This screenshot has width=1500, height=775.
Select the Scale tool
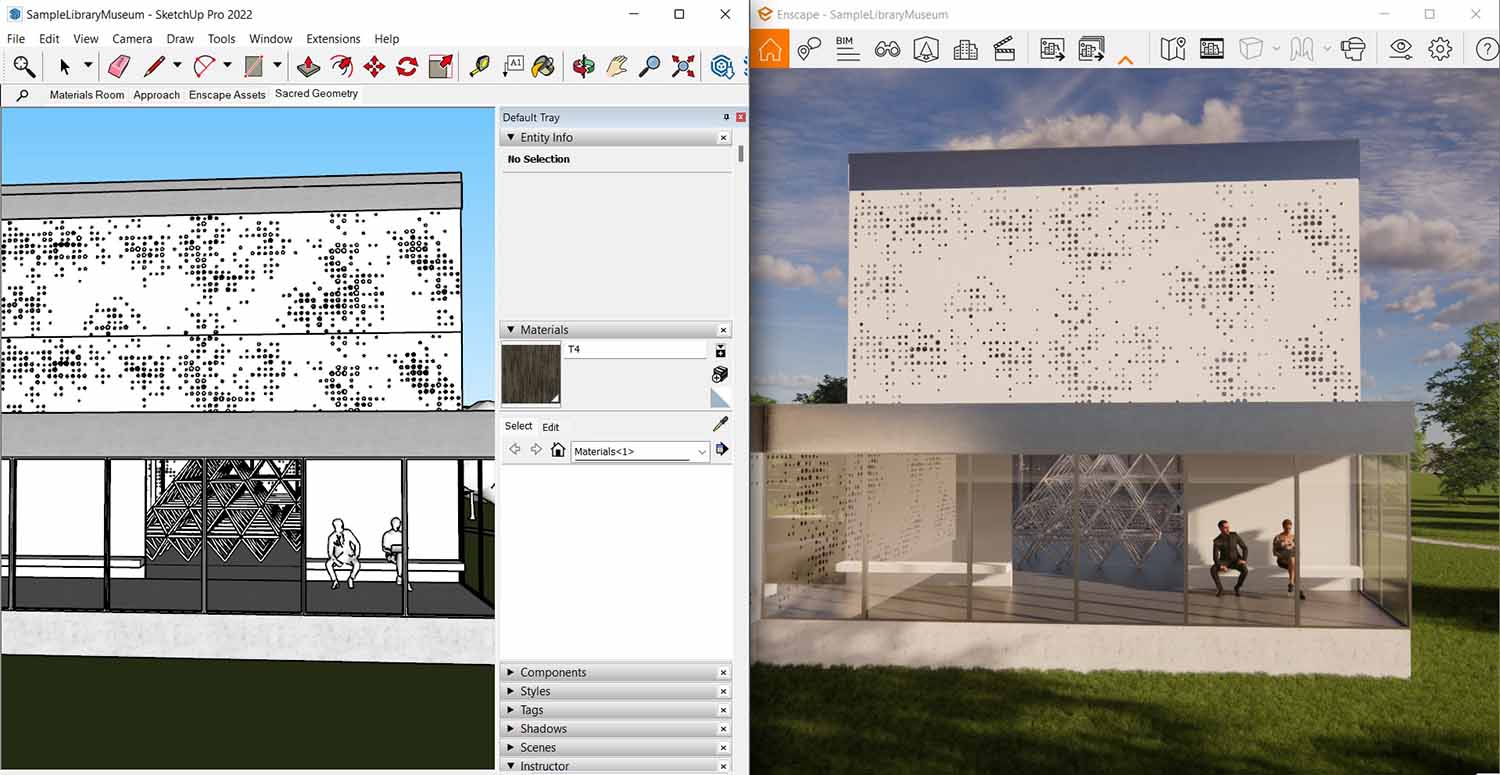[x=440, y=66]
